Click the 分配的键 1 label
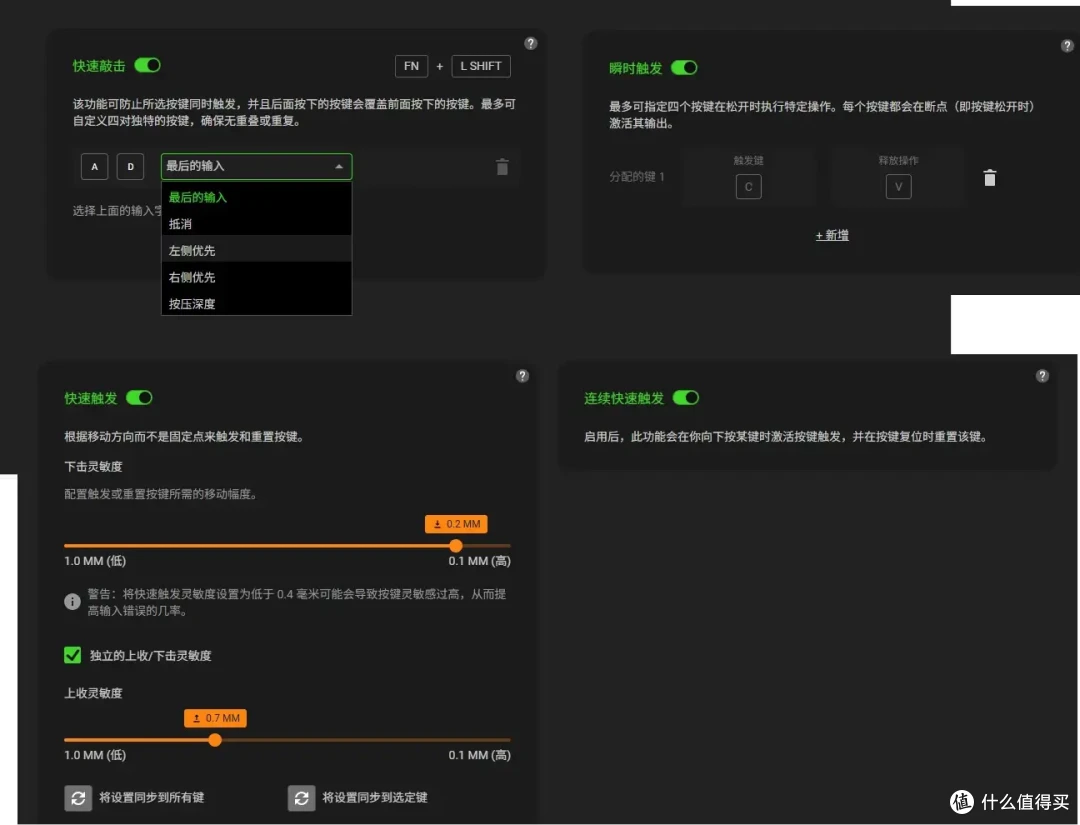Viewport: 1080px width, 825px height. tap(636, 177)
